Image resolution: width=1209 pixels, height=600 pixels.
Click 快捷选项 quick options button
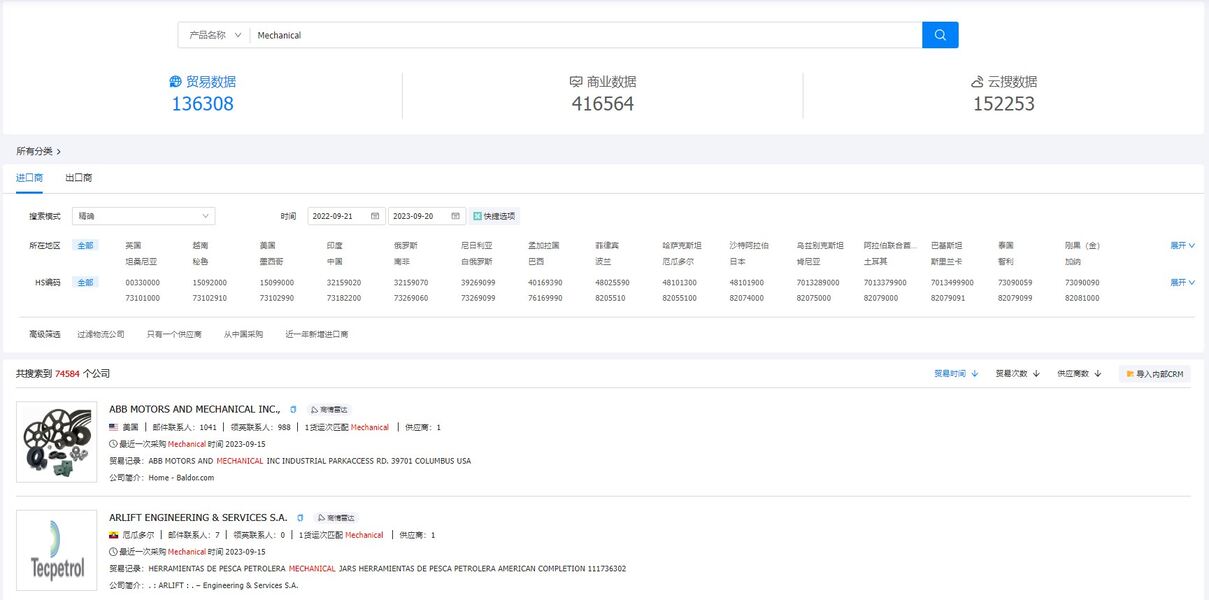click(x=494, y=216)
